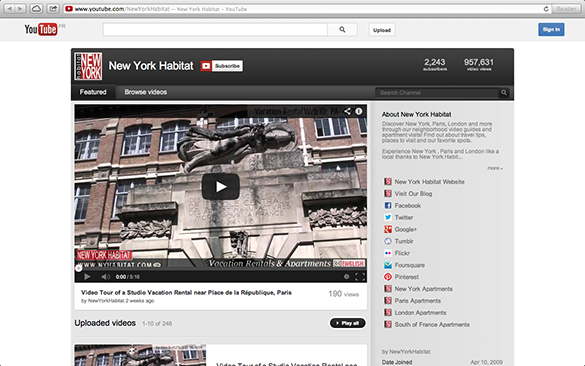Open the New York Habitat Website link

point(429,182)
